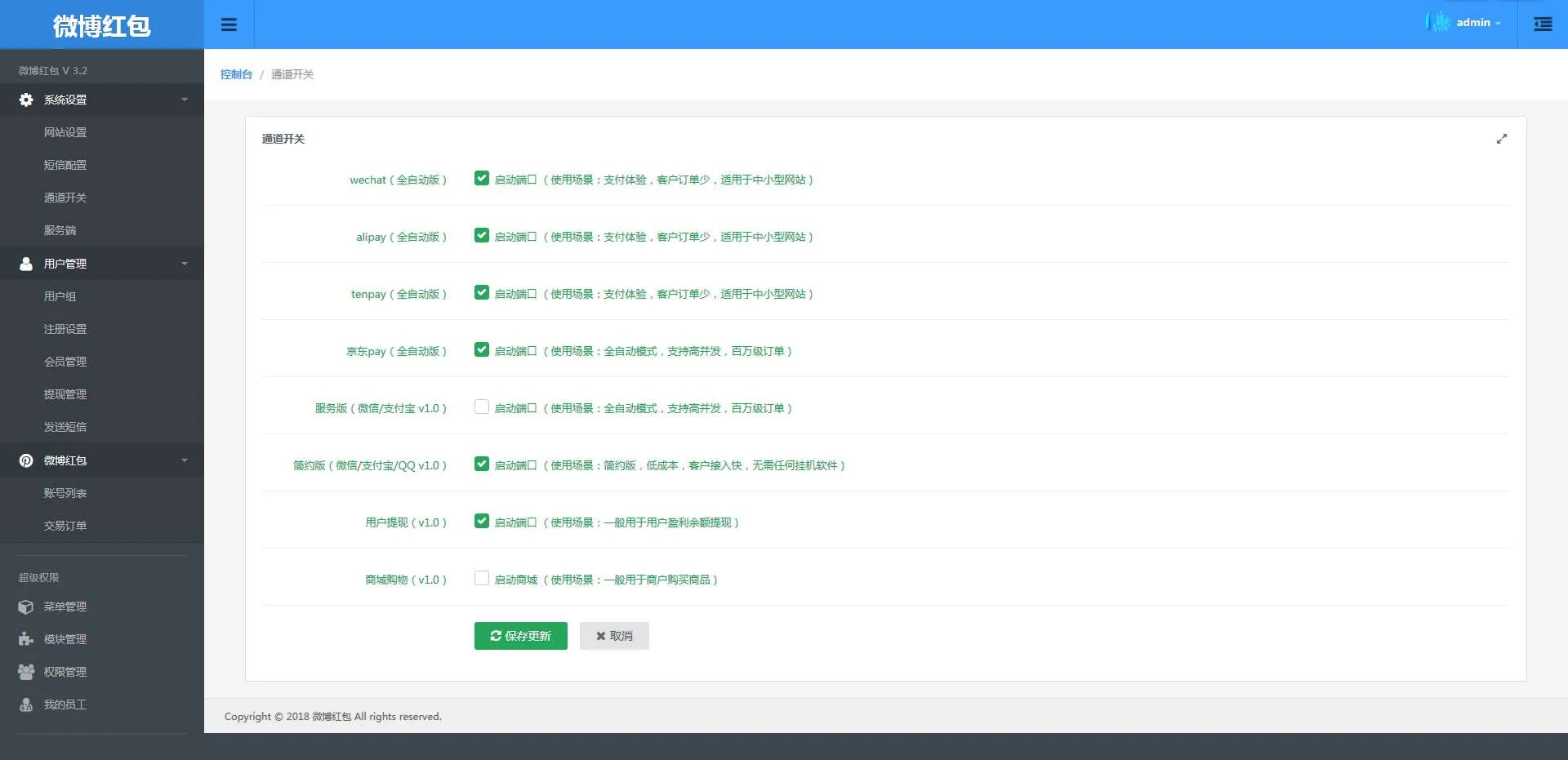Enable the 服务版 启动端口 checkbox
This screenshot has width=1568, height=760.
point(482,407)
